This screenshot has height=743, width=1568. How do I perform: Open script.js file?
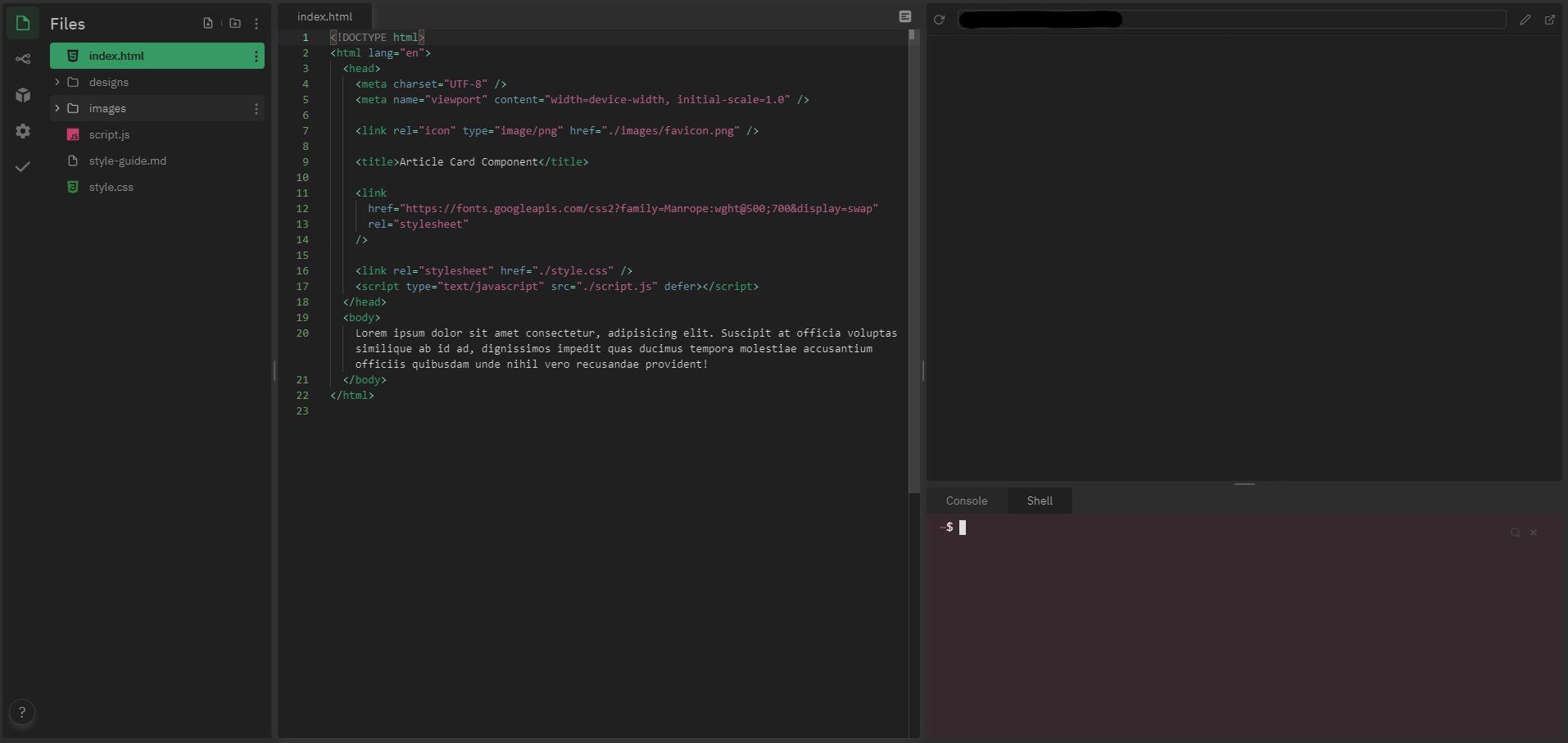(157, 134)
